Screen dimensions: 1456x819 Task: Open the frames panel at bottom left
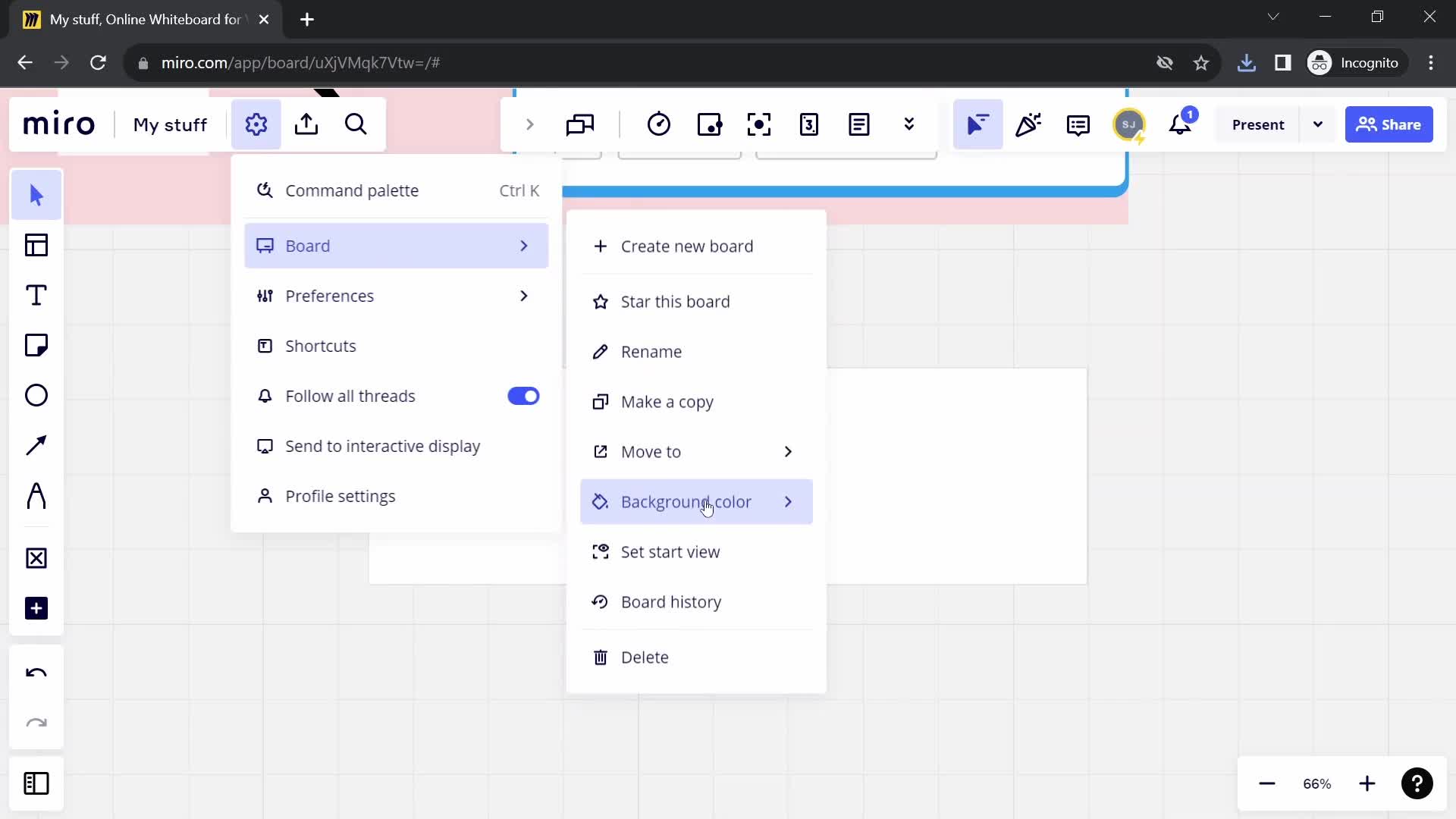click(36, 783)
